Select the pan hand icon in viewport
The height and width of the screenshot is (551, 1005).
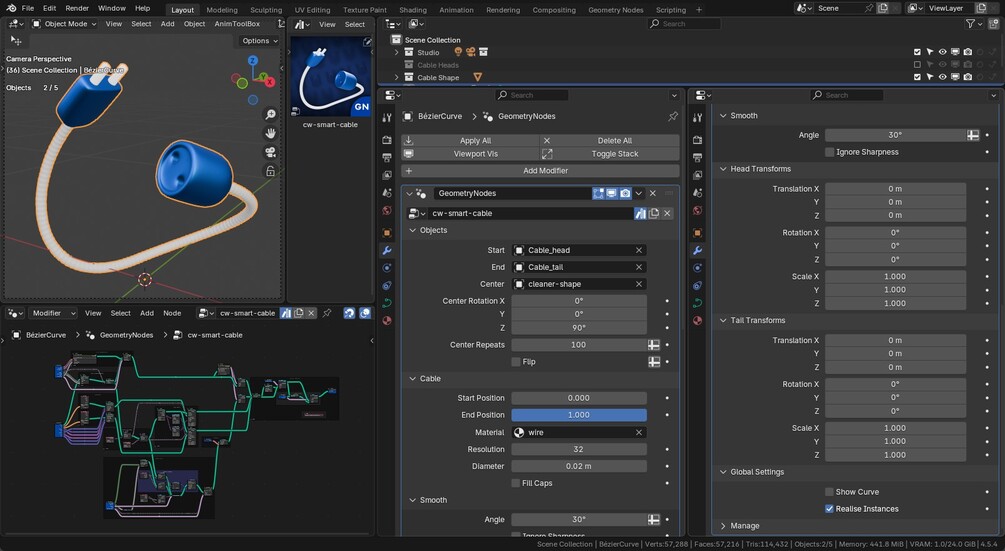point(270,133)
